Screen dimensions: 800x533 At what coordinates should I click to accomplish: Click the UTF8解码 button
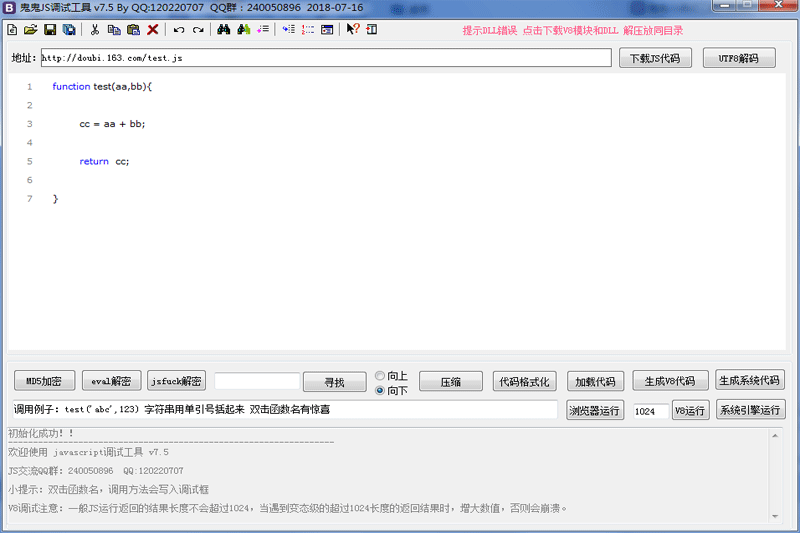pyautogui.click(x=739, y=58)
